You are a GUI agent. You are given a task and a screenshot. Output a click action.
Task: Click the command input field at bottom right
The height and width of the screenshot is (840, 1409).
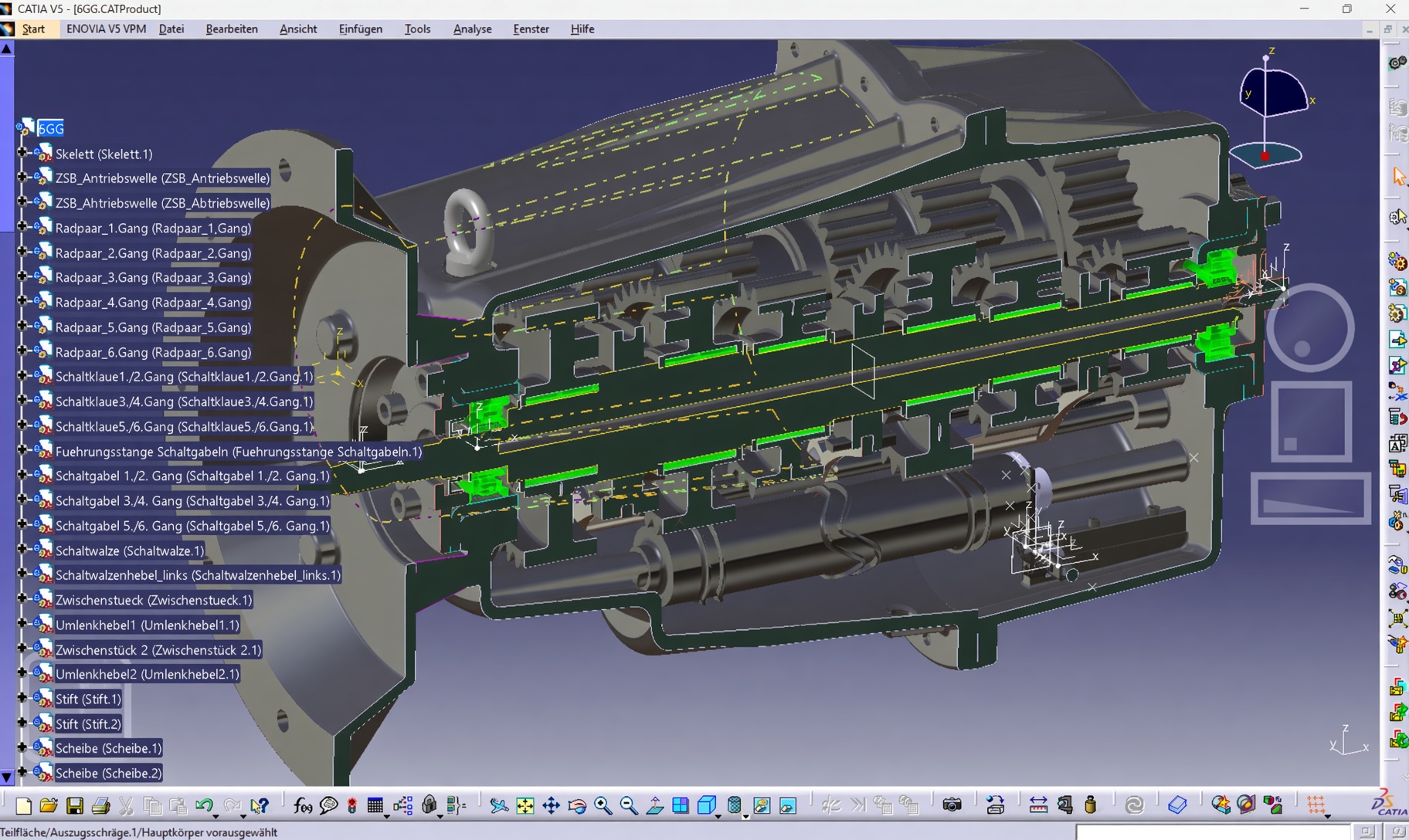point(1213,832)
